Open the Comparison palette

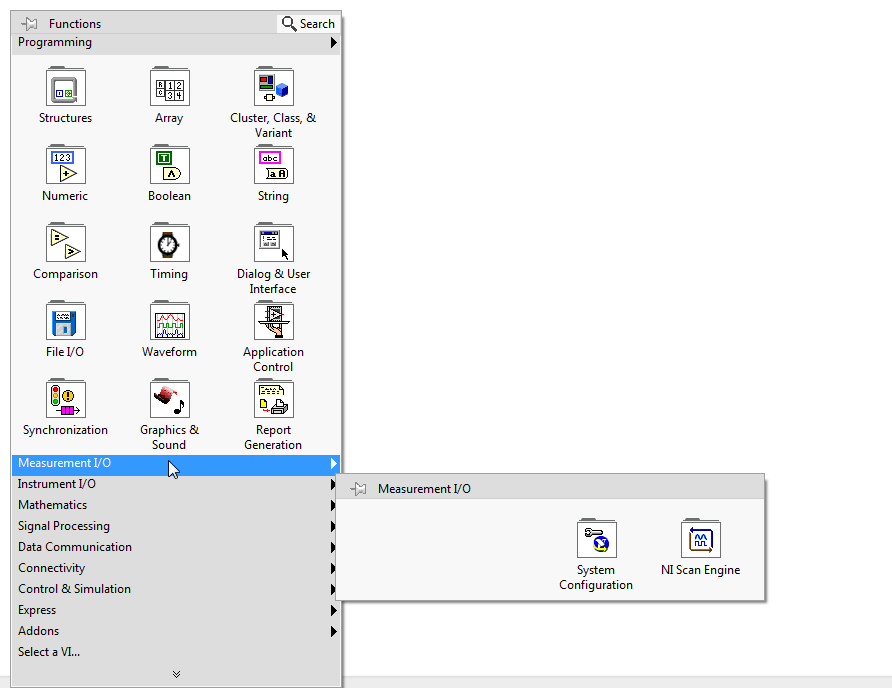click(x=65, y=243)
